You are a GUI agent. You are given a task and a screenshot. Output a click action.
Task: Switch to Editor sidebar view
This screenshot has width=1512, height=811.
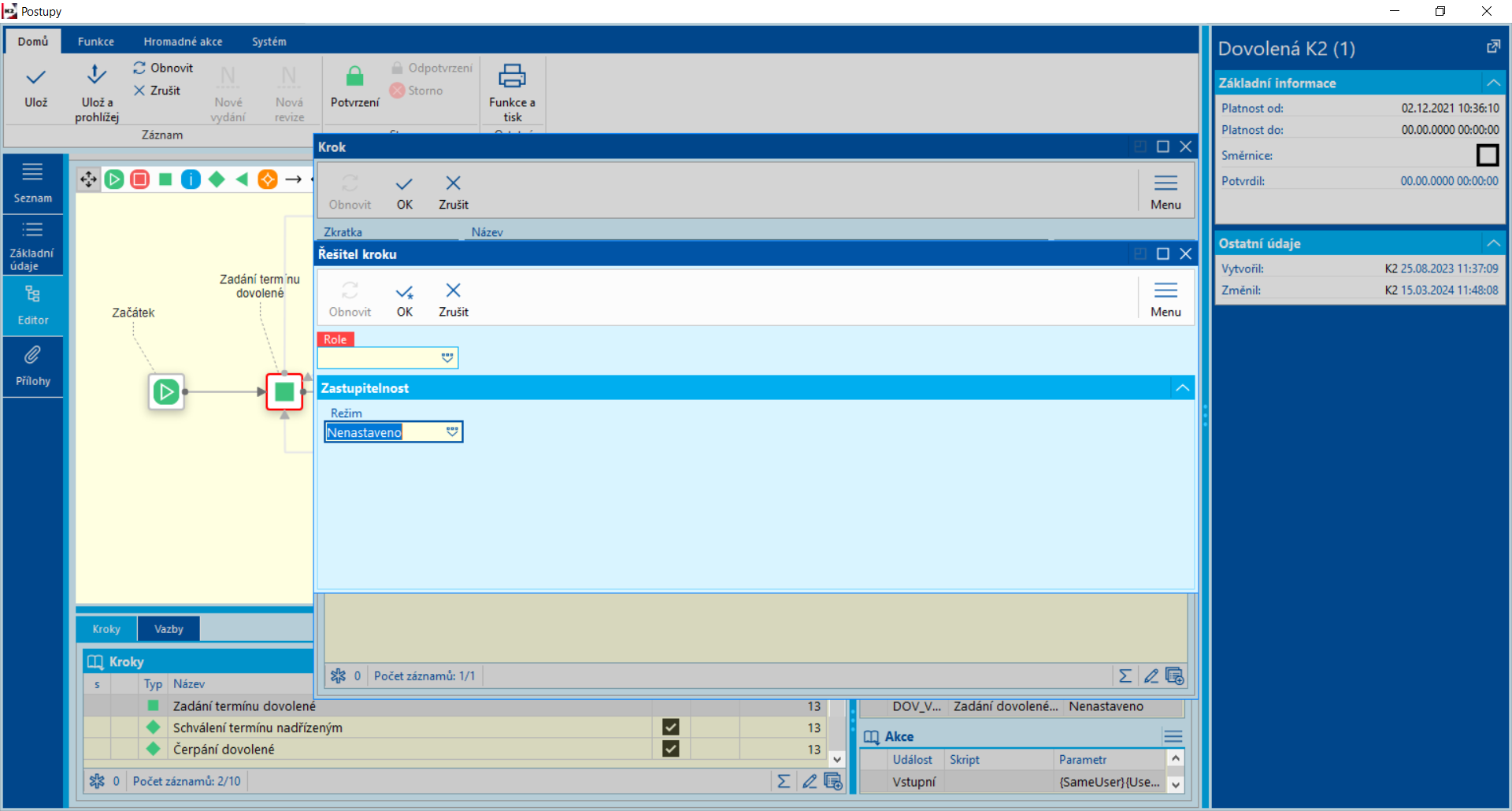click(33, 306)
